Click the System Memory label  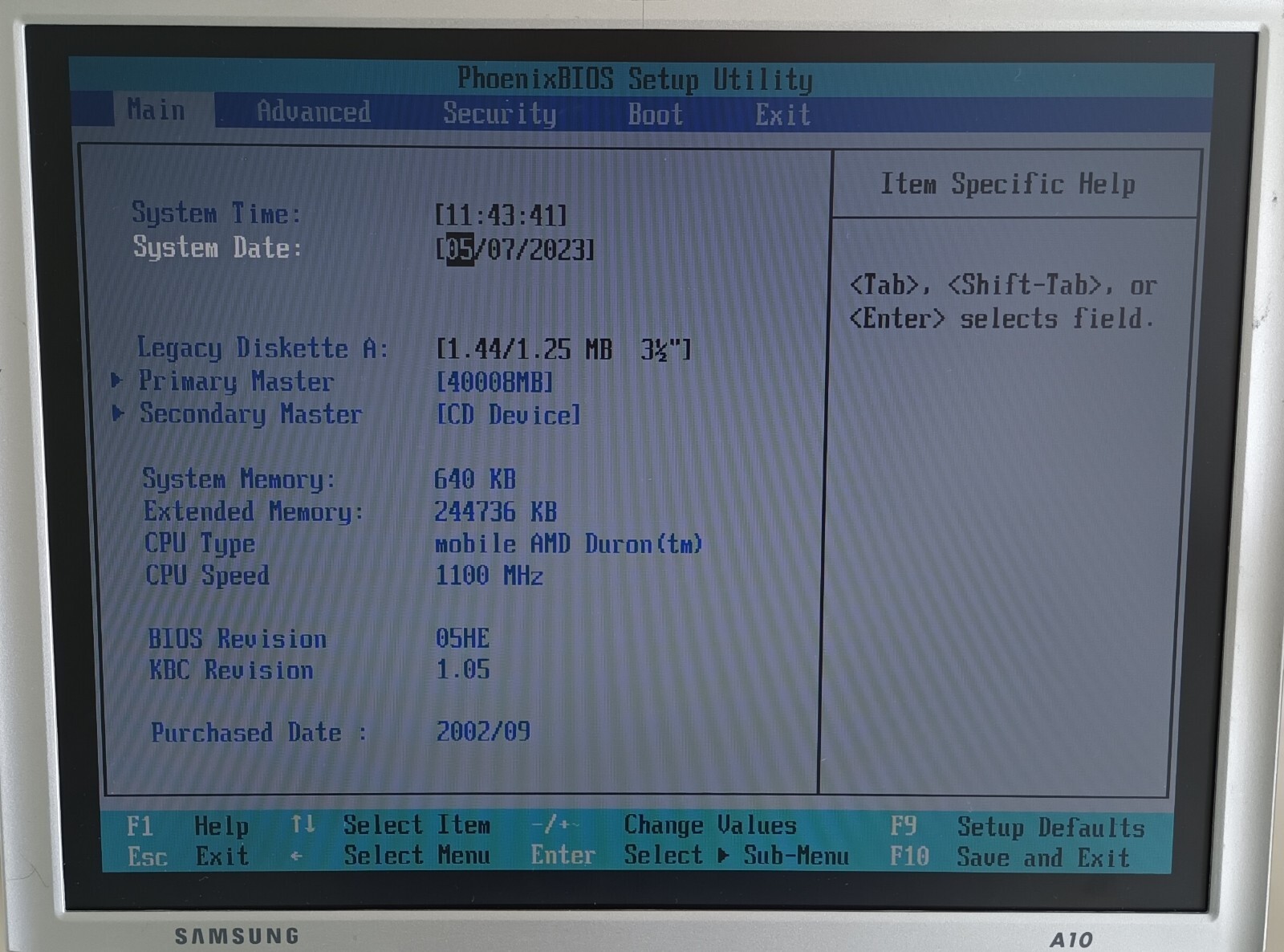pyautogui.click(x=239, y=479)
